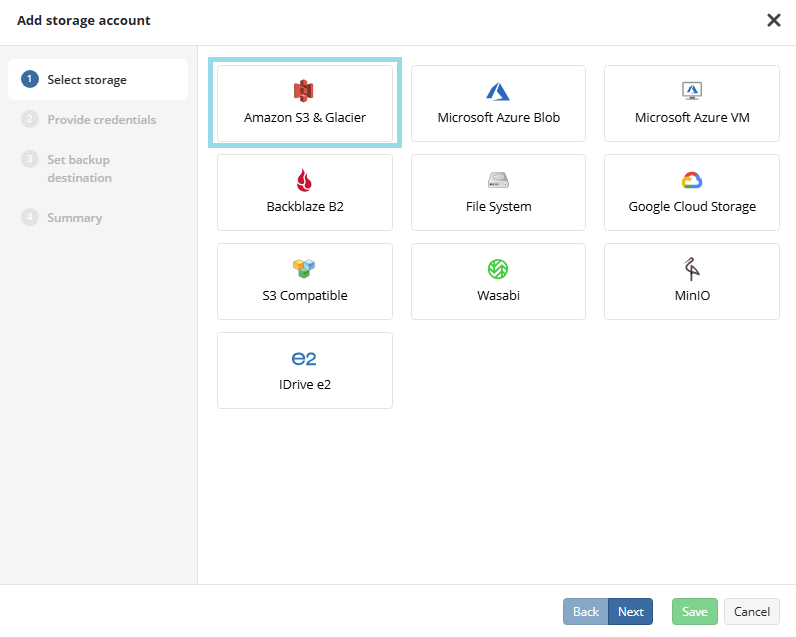Open the Select storage step
796x637 pixels.
click(x=98, y=80)
